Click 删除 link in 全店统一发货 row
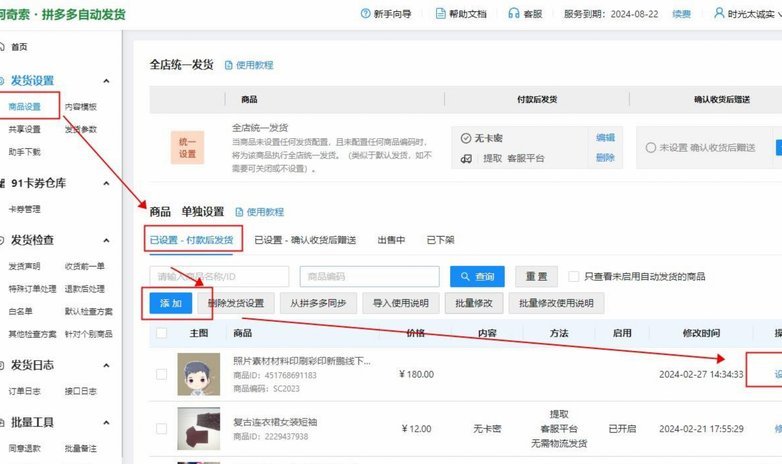Viewport: 782px width, 464px height. tap(605, 158)
